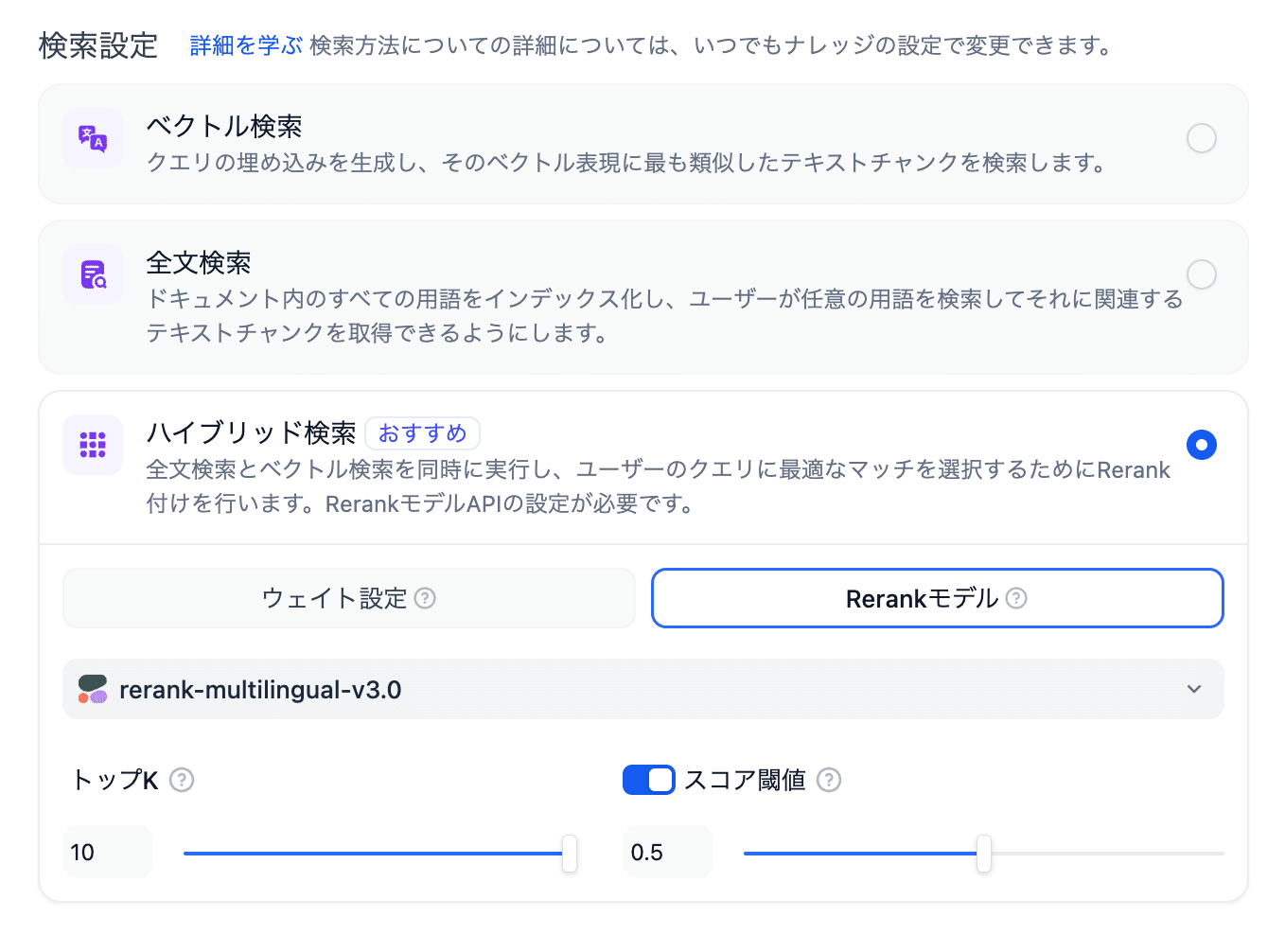Click the トップK value input field

(107, 852)
